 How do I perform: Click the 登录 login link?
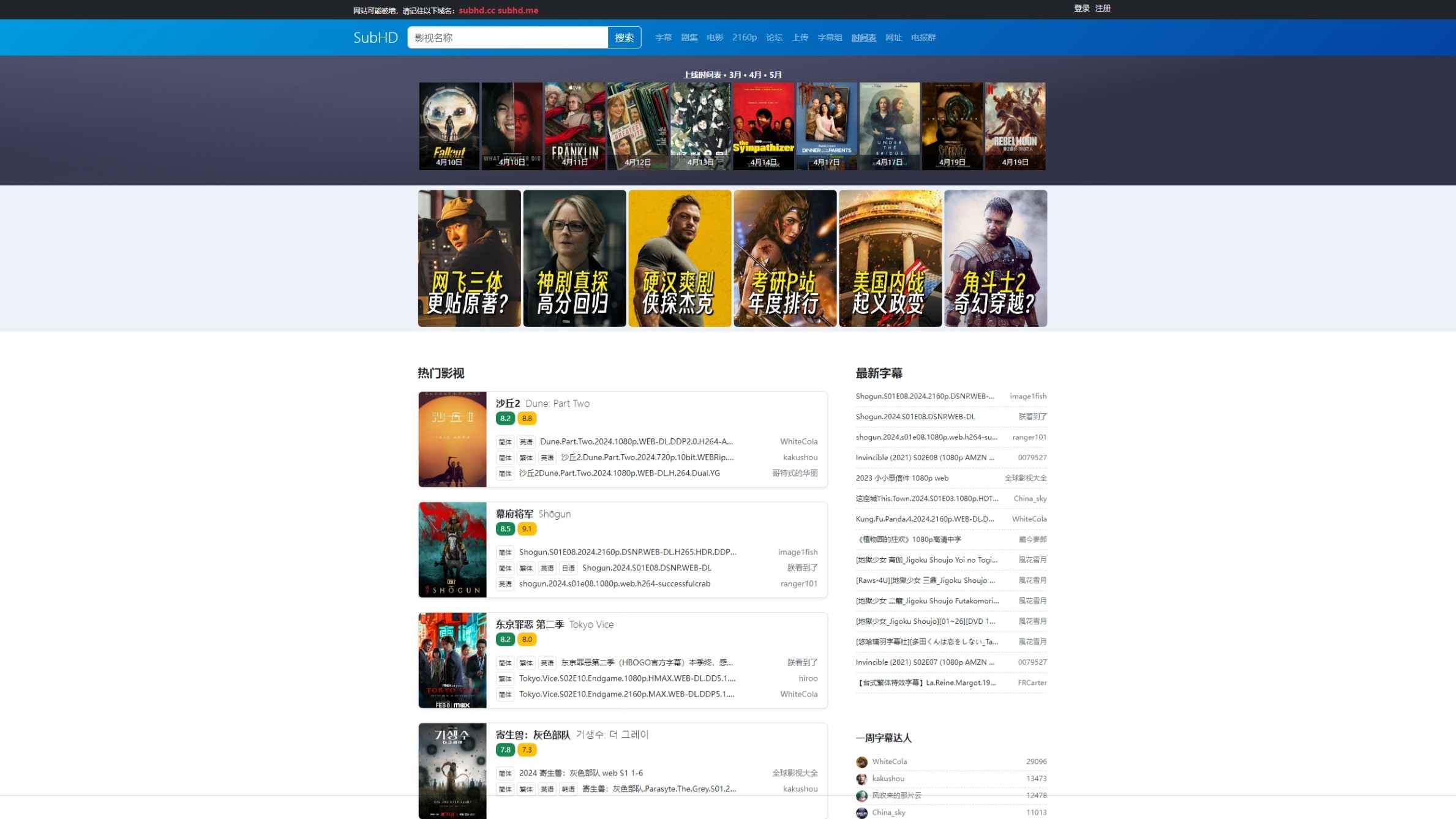(x=1081, y=8)
